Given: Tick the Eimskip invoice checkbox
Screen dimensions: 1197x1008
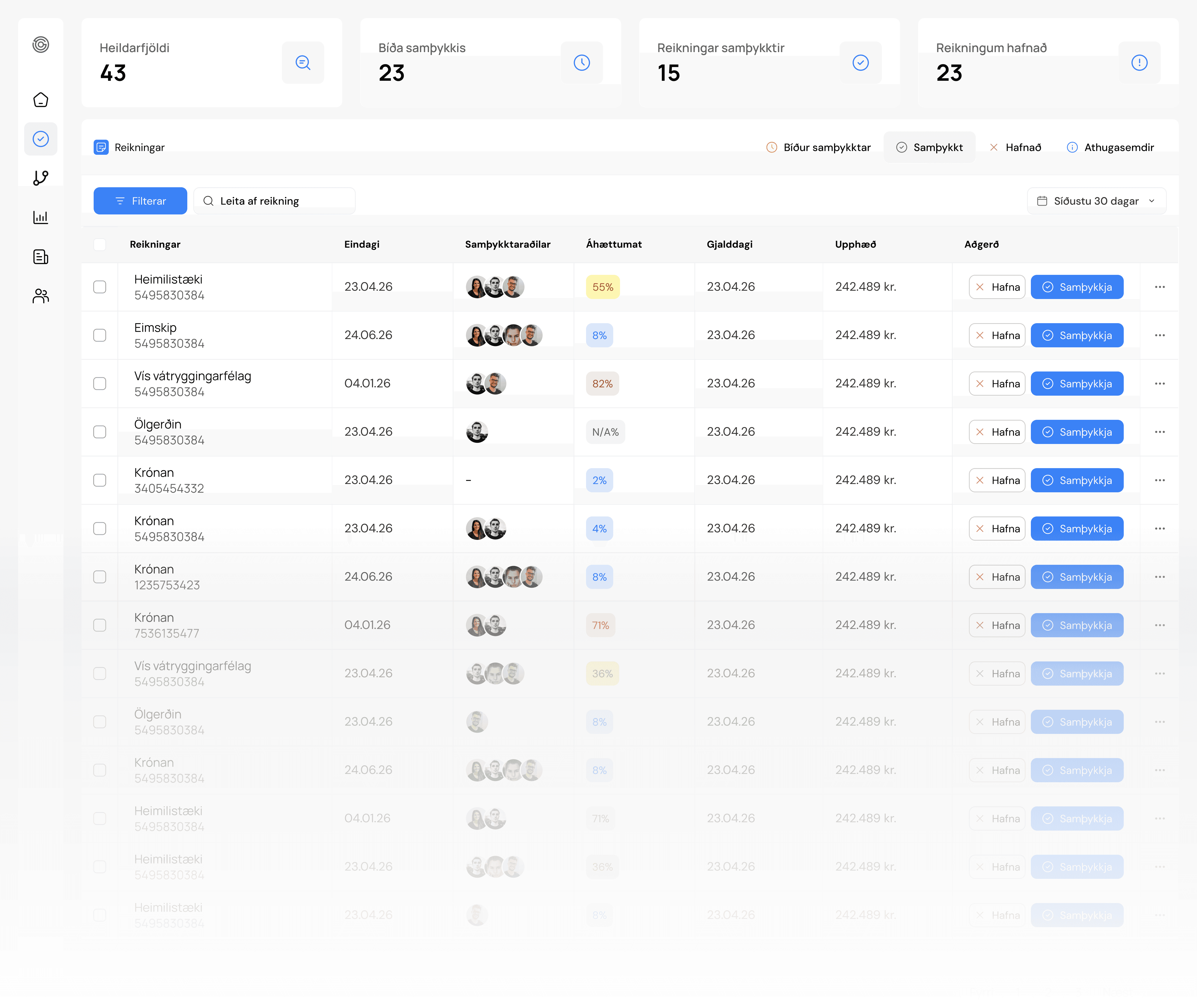Looking at the screenshot, I should pyautogui.click(x=100, y=335).
